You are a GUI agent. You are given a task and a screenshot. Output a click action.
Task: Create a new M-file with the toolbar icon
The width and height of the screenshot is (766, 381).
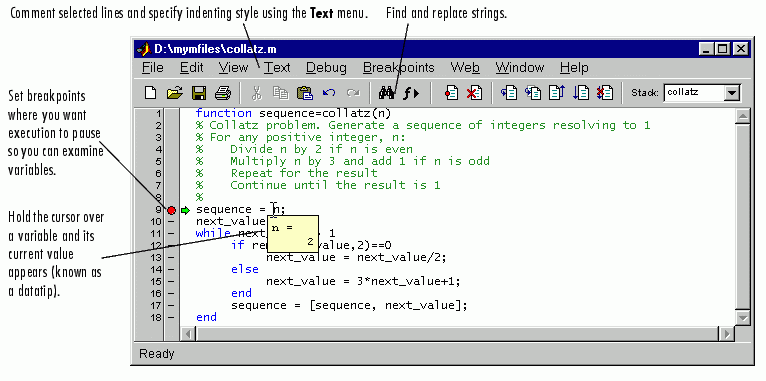tap(150, 92)
